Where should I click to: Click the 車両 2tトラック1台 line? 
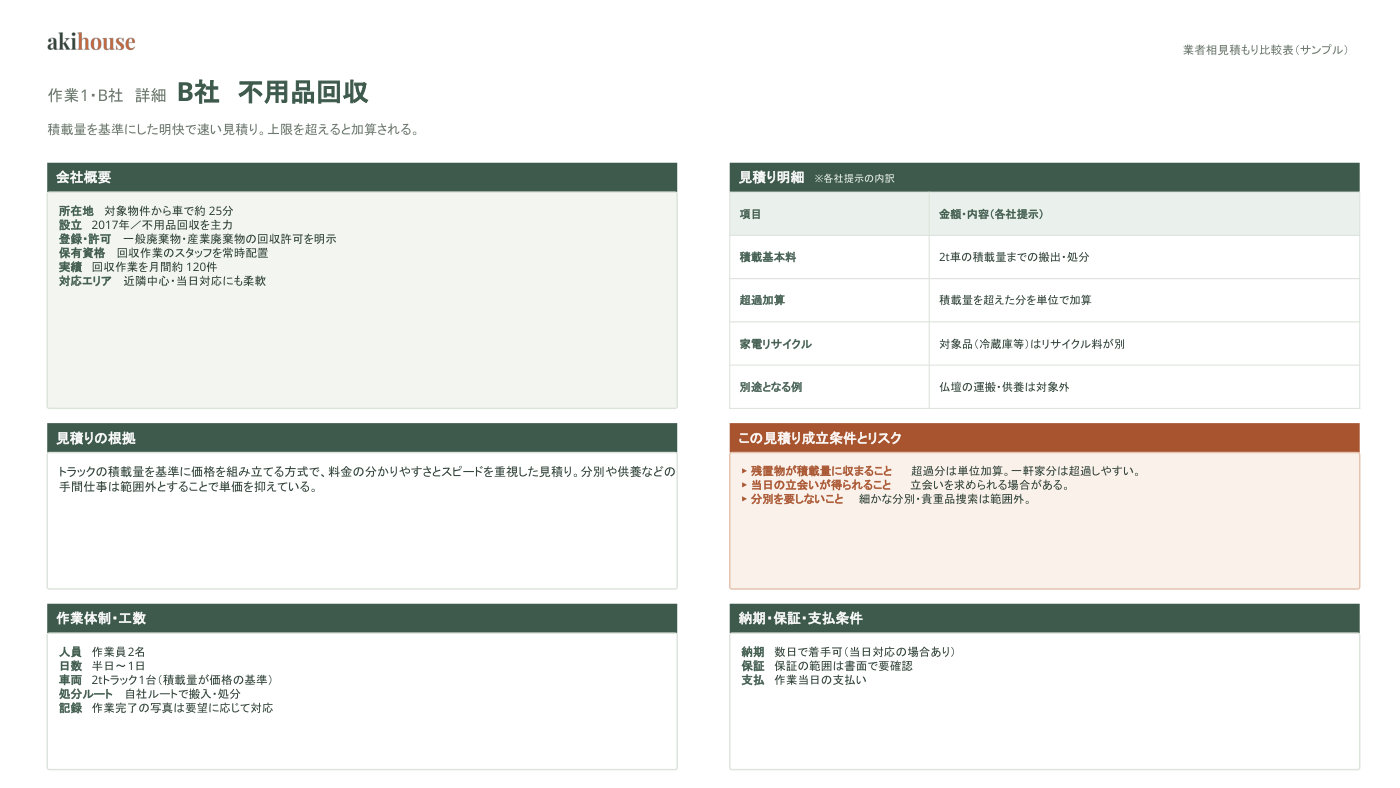(x=166, y=680)
